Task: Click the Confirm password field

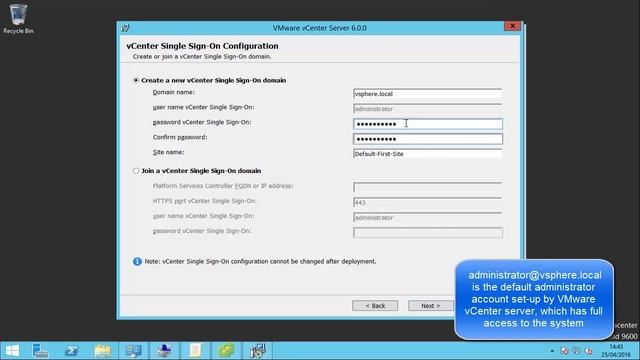Action: point(428,139)
